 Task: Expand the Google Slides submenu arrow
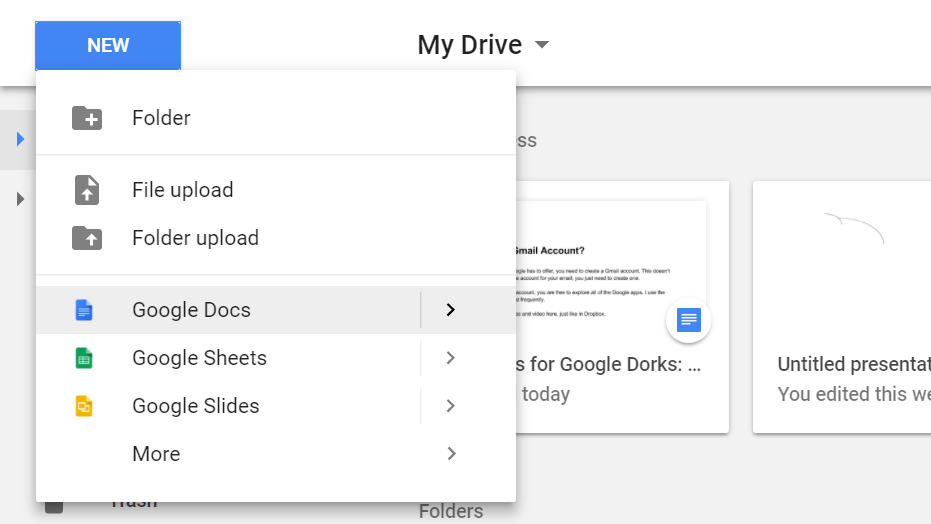click(x=451, y=406)
